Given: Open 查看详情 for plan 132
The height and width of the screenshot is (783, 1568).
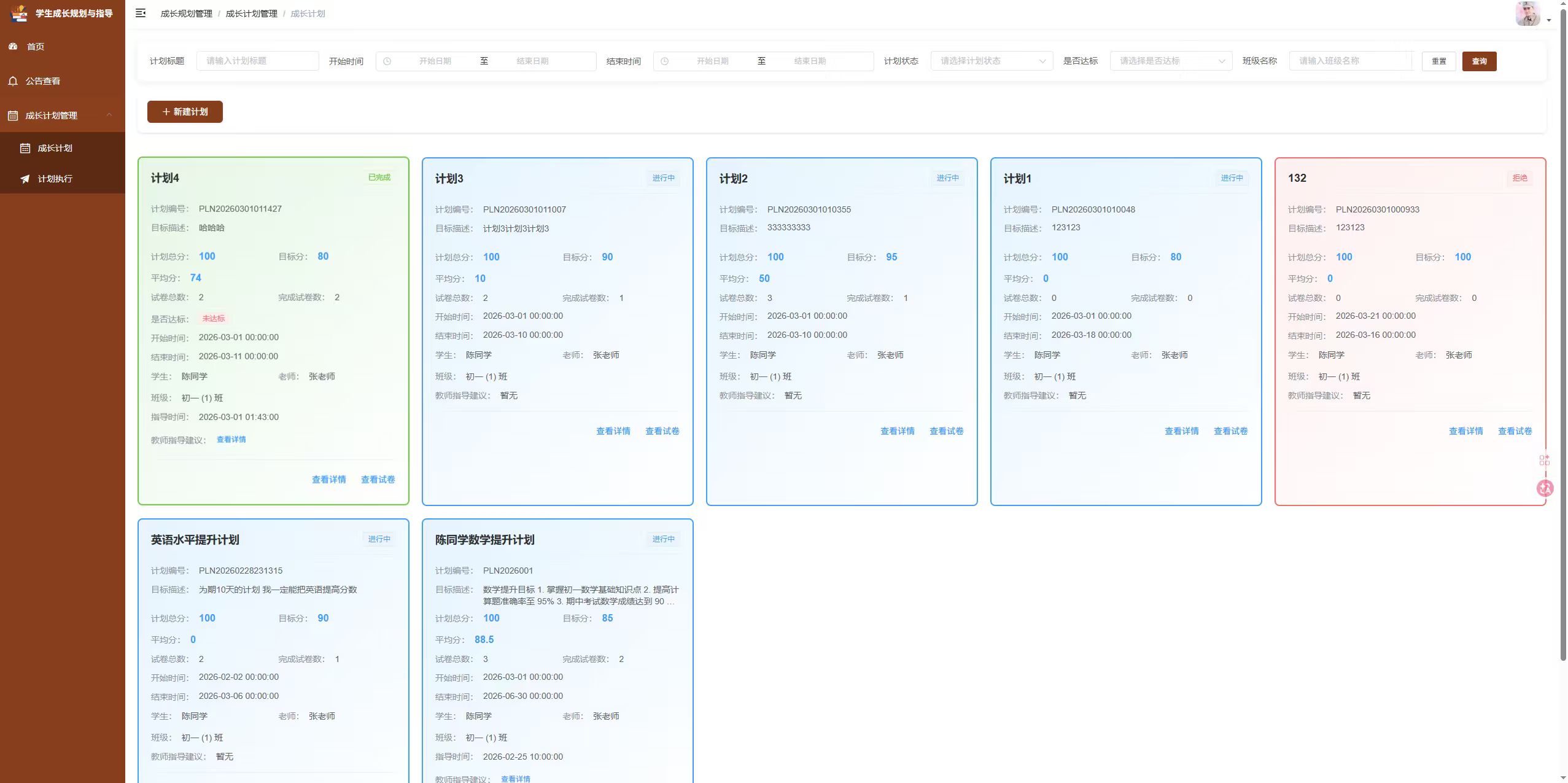Looking at the screenshot, I should (x=1465, y=431).
